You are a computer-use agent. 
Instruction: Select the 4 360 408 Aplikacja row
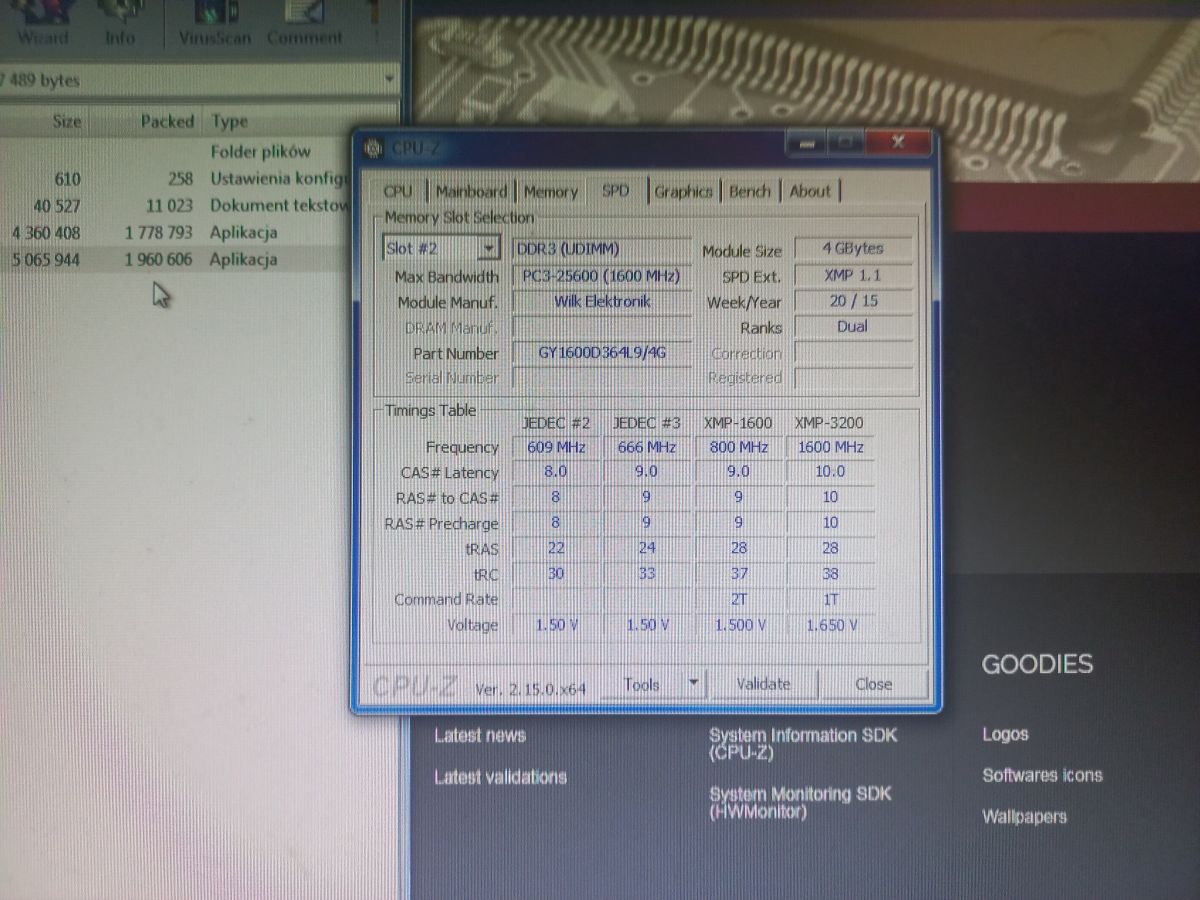(175, 232)
